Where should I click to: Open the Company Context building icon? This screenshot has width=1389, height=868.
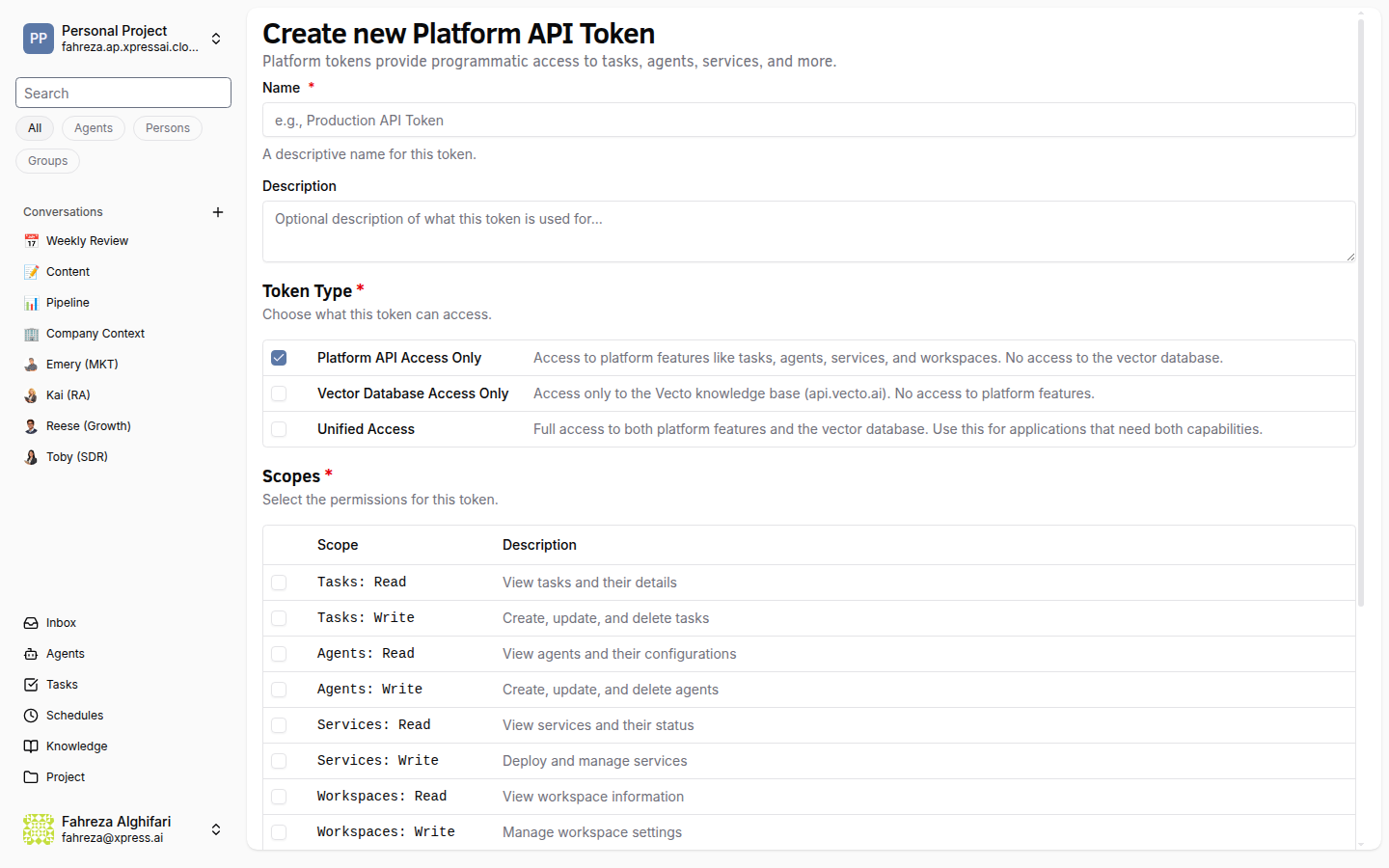31,334
